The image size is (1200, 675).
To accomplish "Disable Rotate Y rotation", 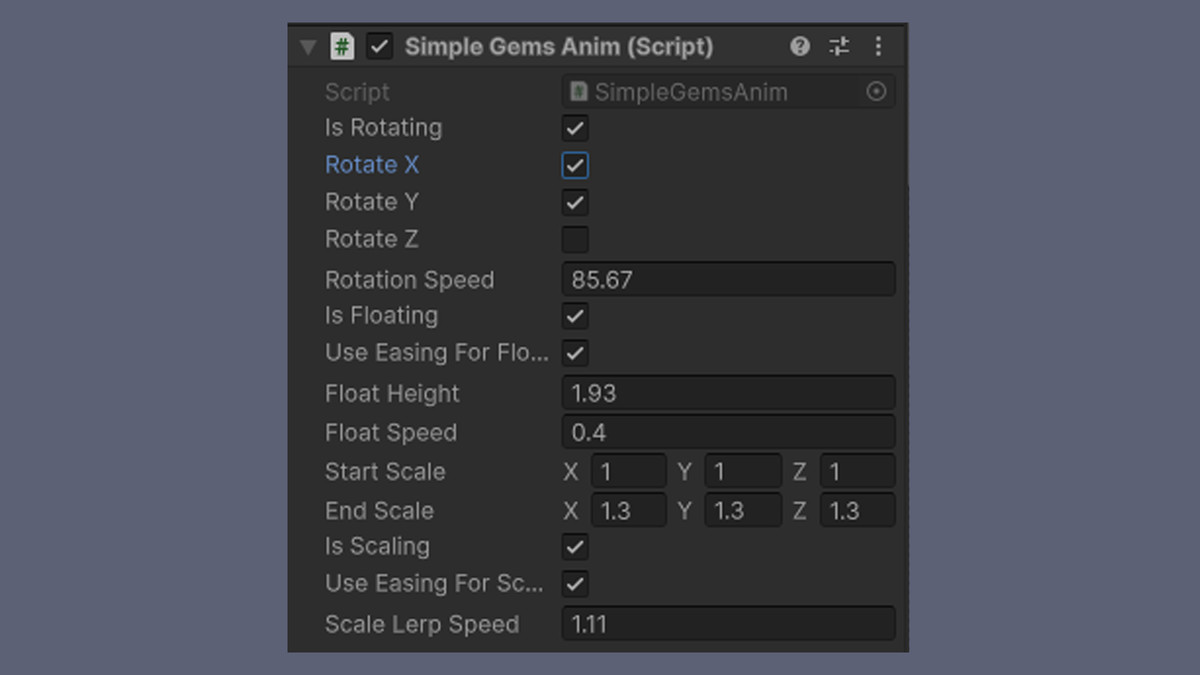I will coord(575,202).
